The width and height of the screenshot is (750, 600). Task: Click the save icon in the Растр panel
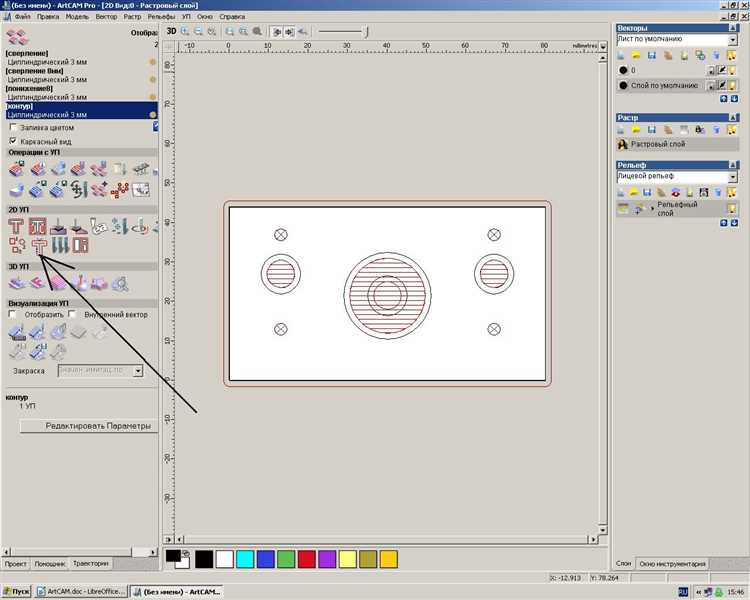[651, 130]
